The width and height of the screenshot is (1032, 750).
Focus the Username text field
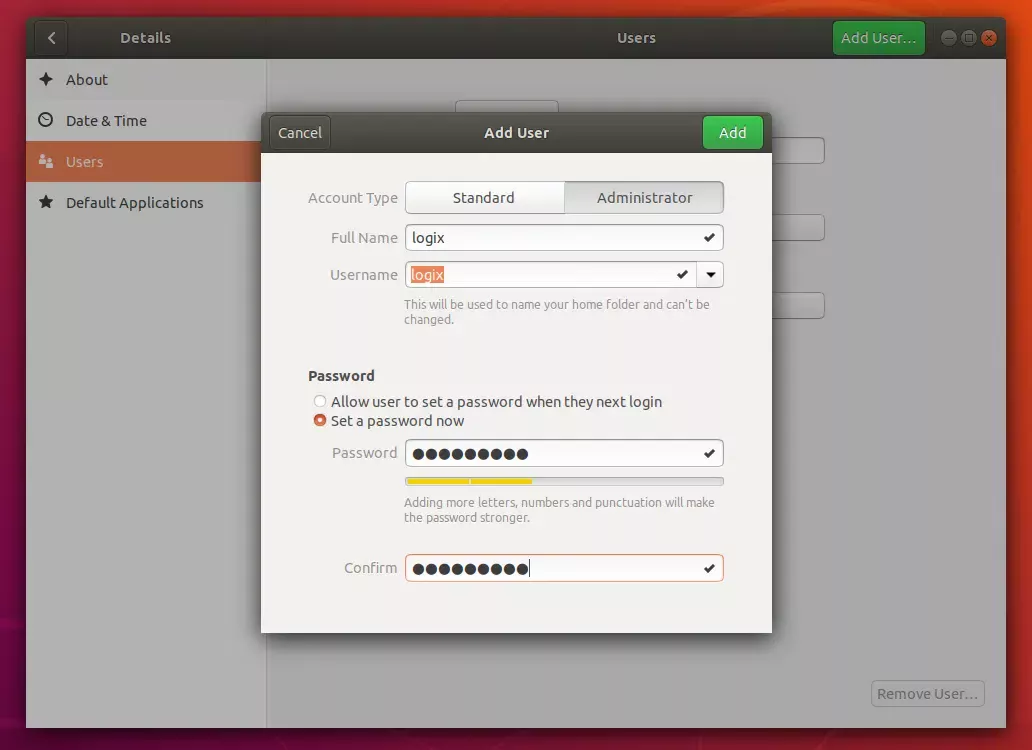coord(551,275)
